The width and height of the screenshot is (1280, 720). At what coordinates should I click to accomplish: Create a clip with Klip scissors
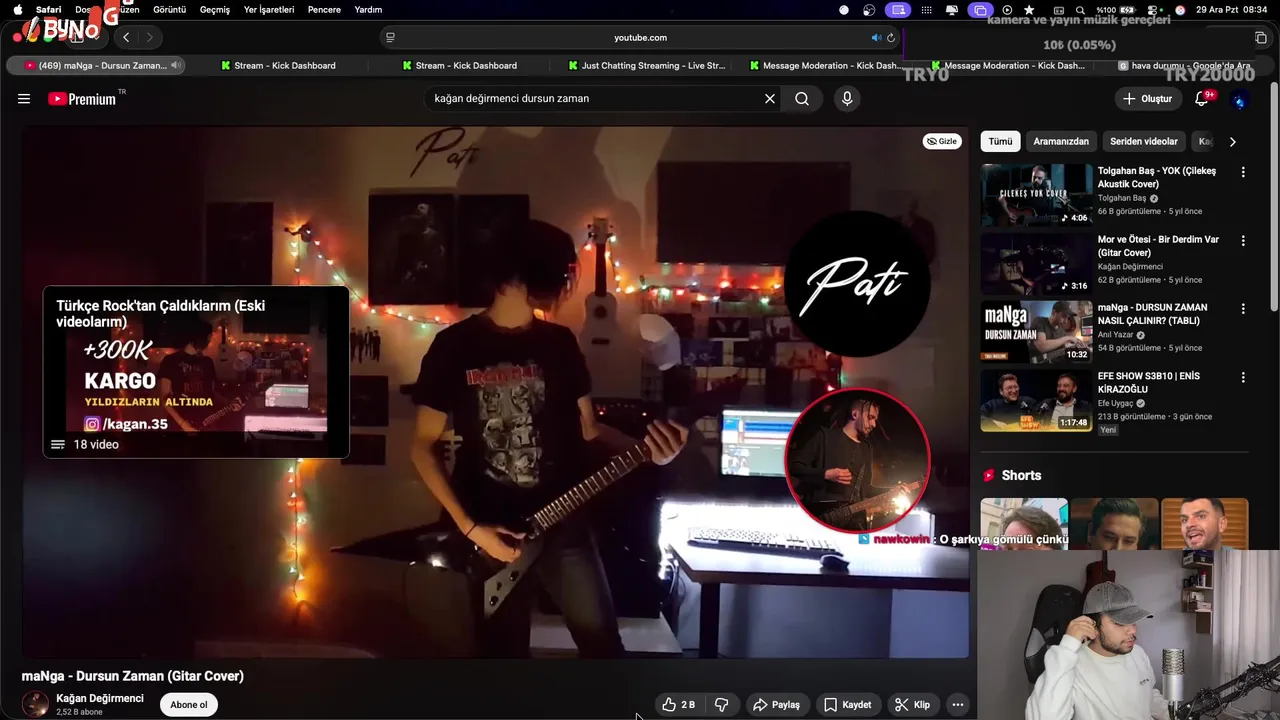tap(912, 705)
